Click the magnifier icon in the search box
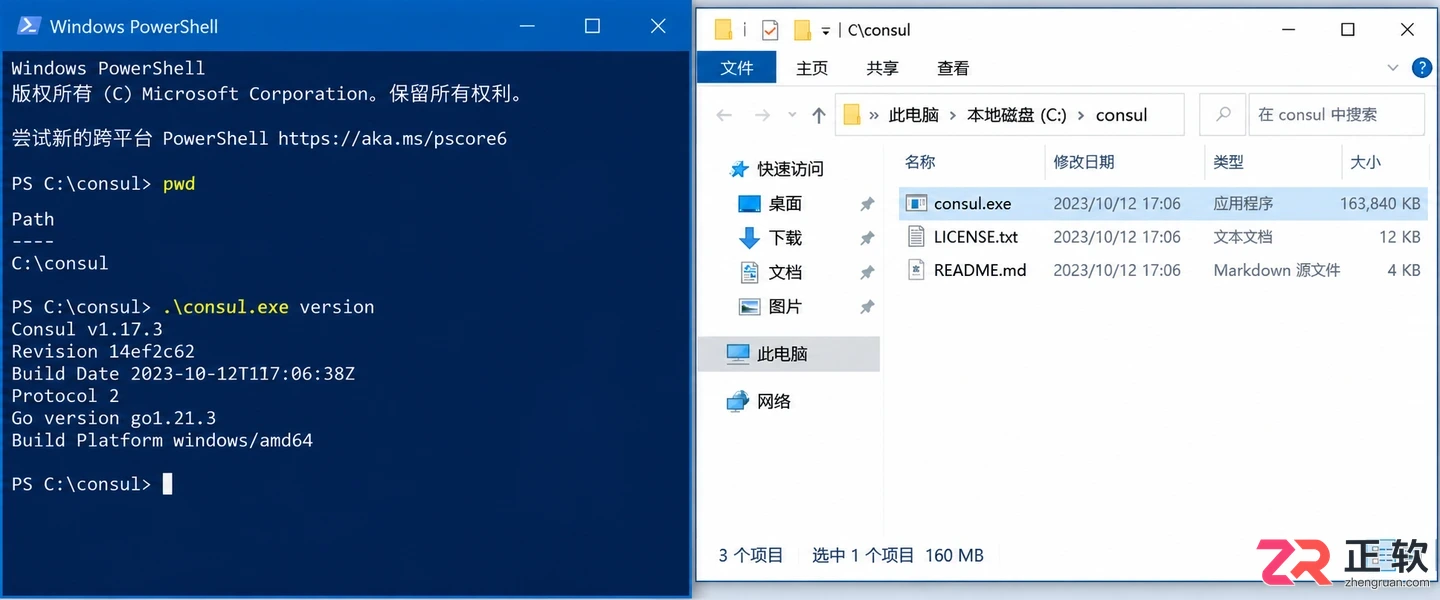 [x=1223, y=115]
